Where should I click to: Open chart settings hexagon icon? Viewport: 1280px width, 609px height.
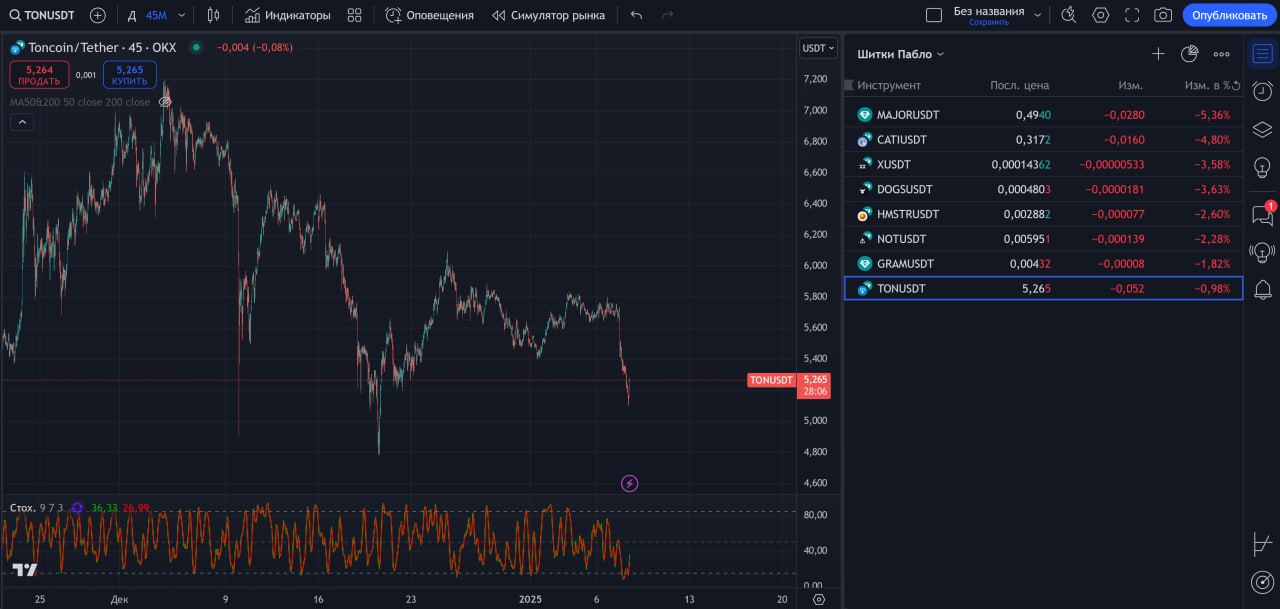click(1101, 15)
